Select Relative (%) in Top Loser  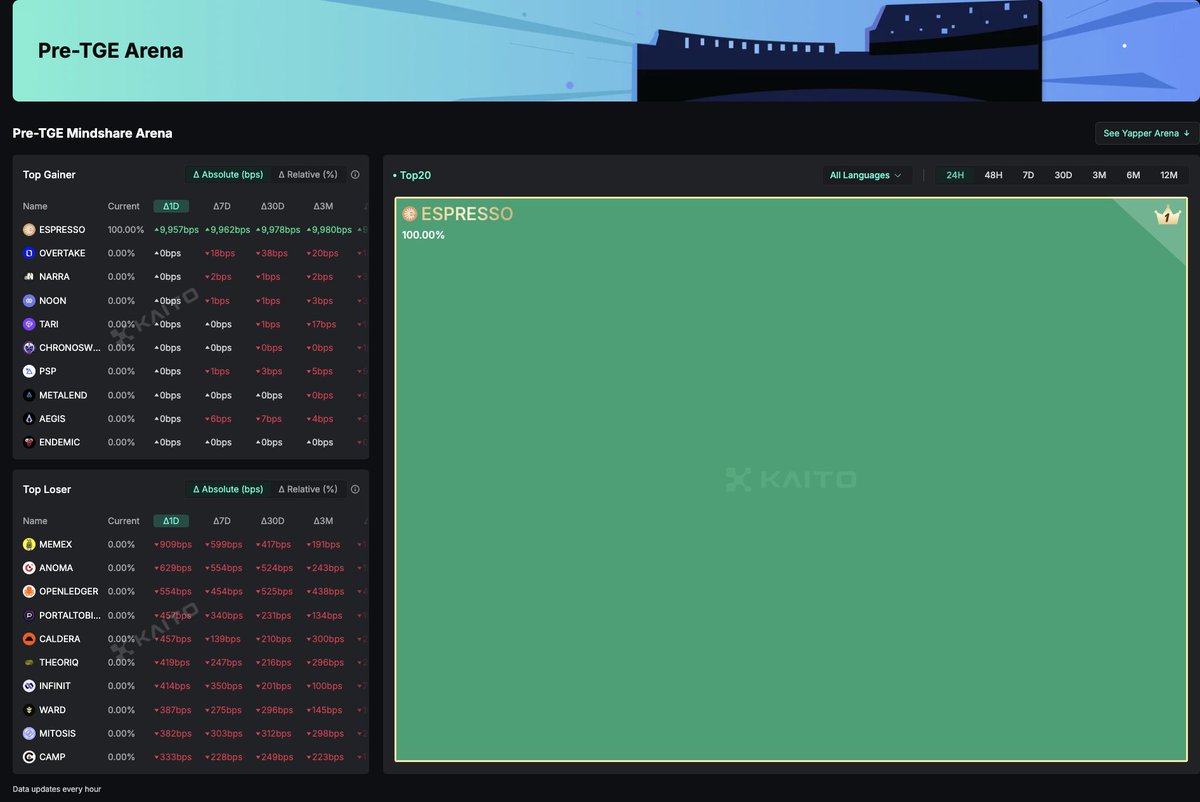pyautogui.click(x=308, y=489)
